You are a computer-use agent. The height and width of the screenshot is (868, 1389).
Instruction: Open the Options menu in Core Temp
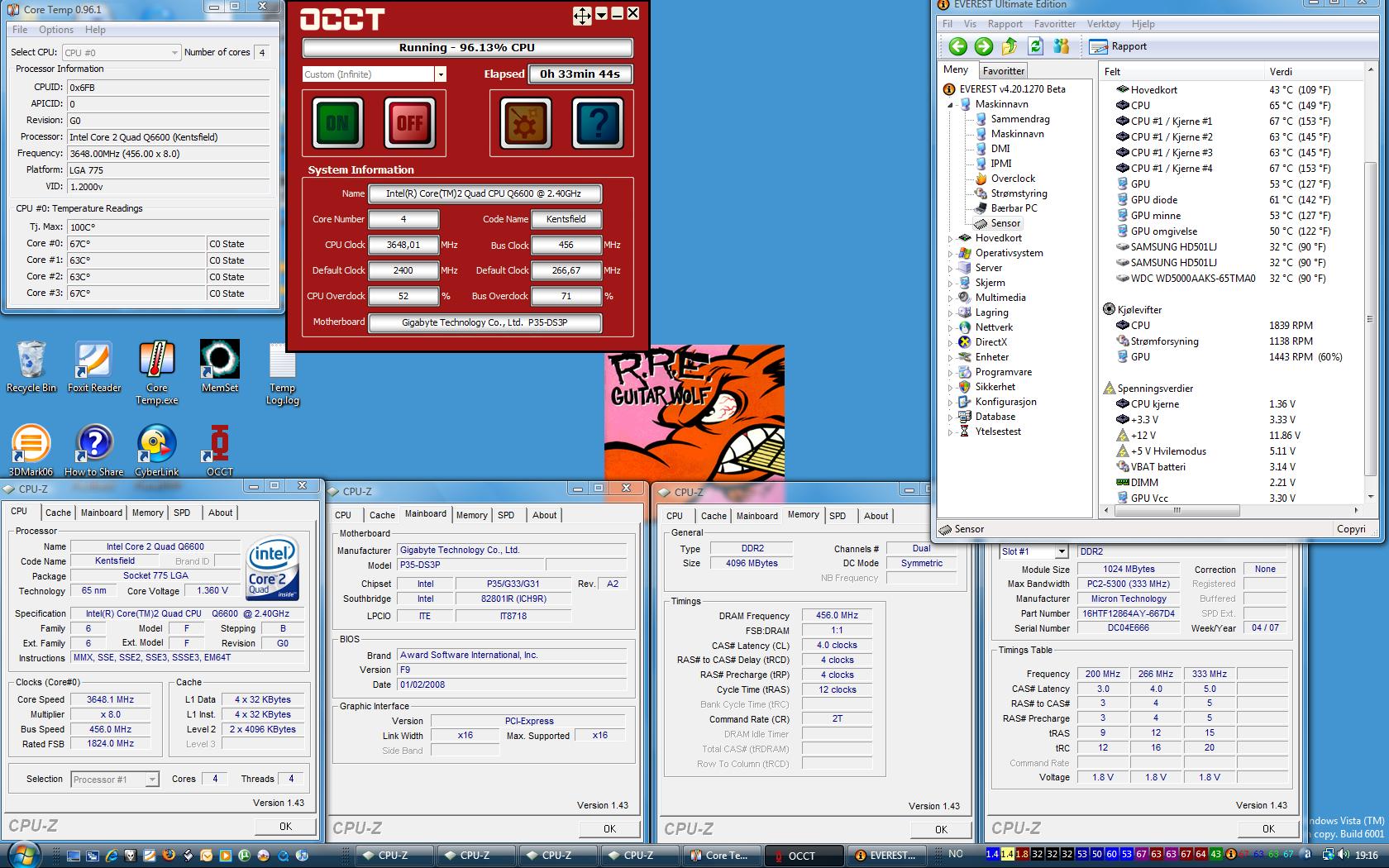pyautogui.click(x=56, y=30)
